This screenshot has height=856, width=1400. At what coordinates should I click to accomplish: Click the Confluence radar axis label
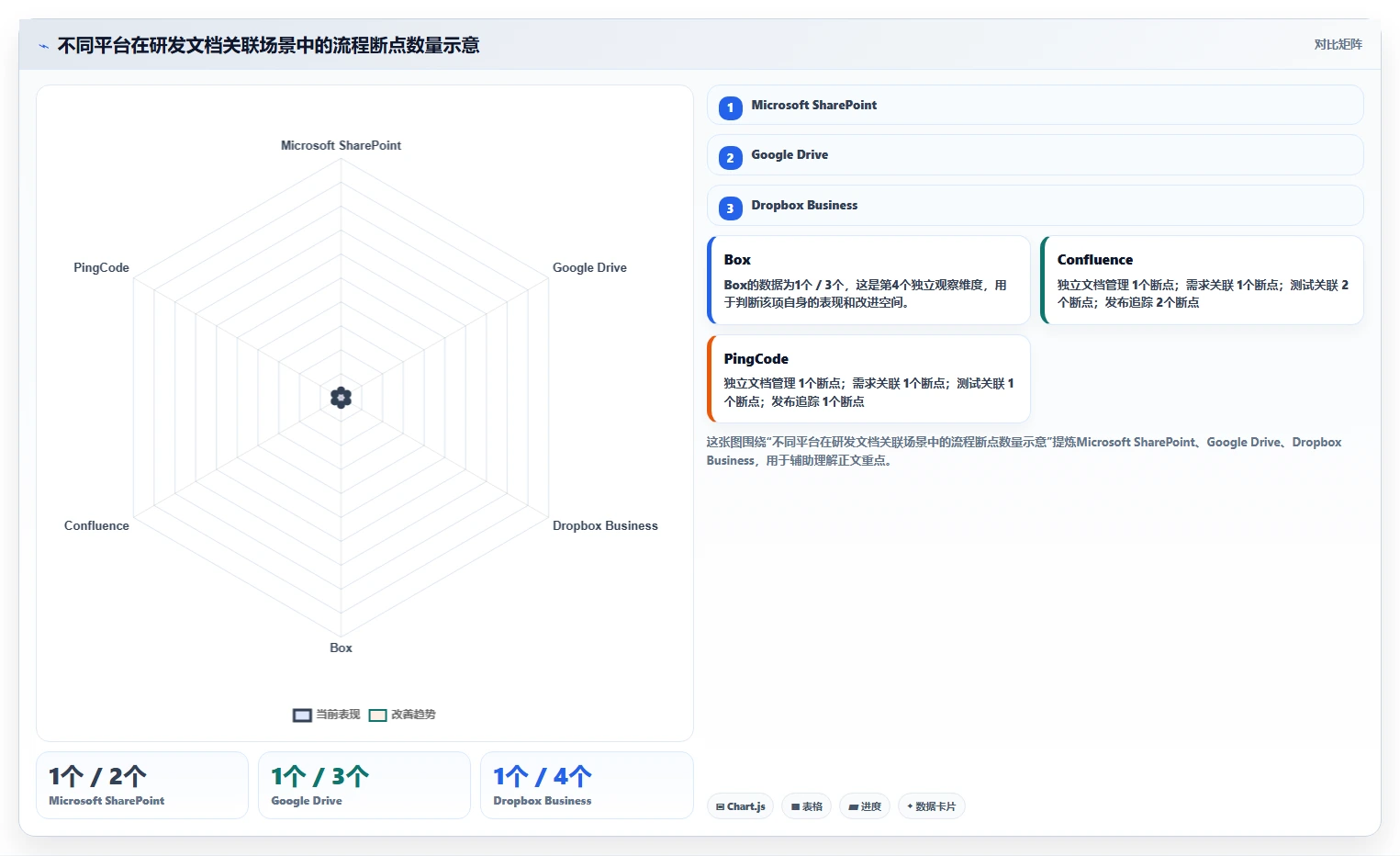96,525
